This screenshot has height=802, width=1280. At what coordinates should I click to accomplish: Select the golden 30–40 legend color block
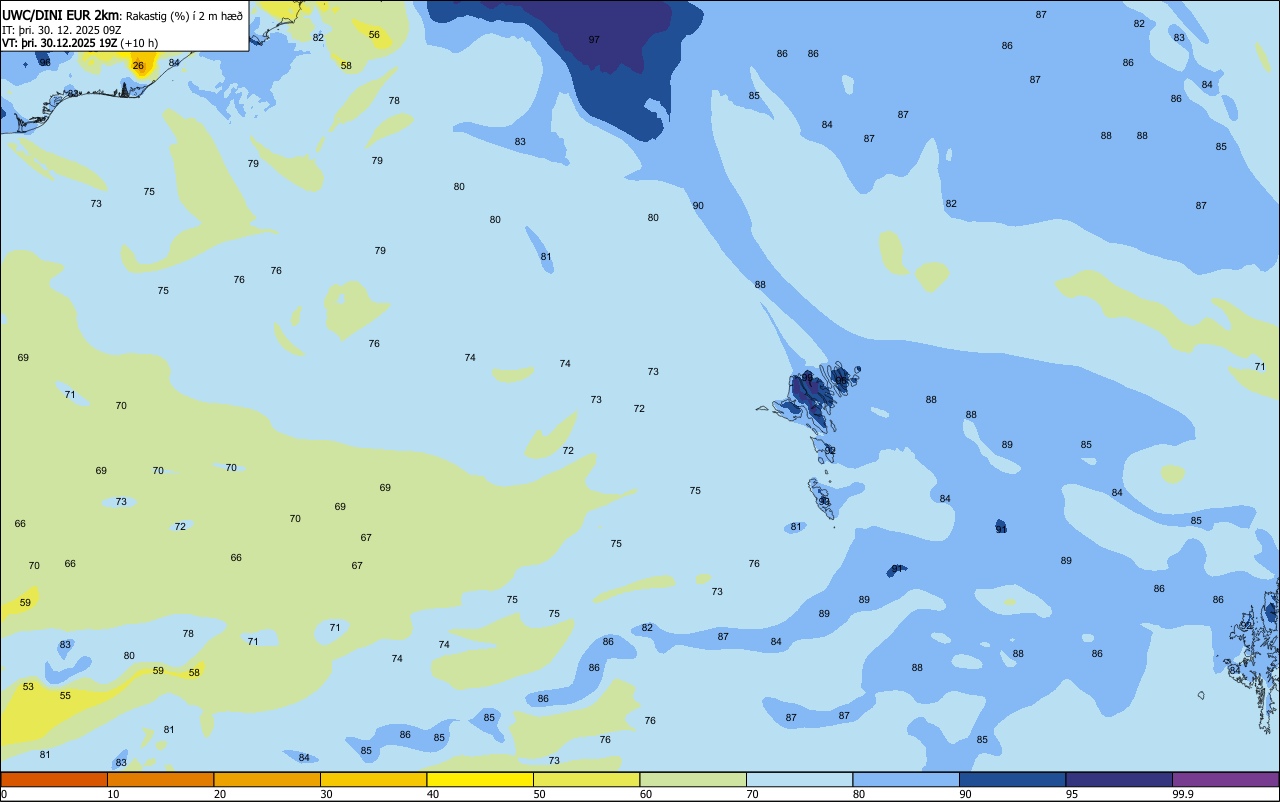point(373,779)
